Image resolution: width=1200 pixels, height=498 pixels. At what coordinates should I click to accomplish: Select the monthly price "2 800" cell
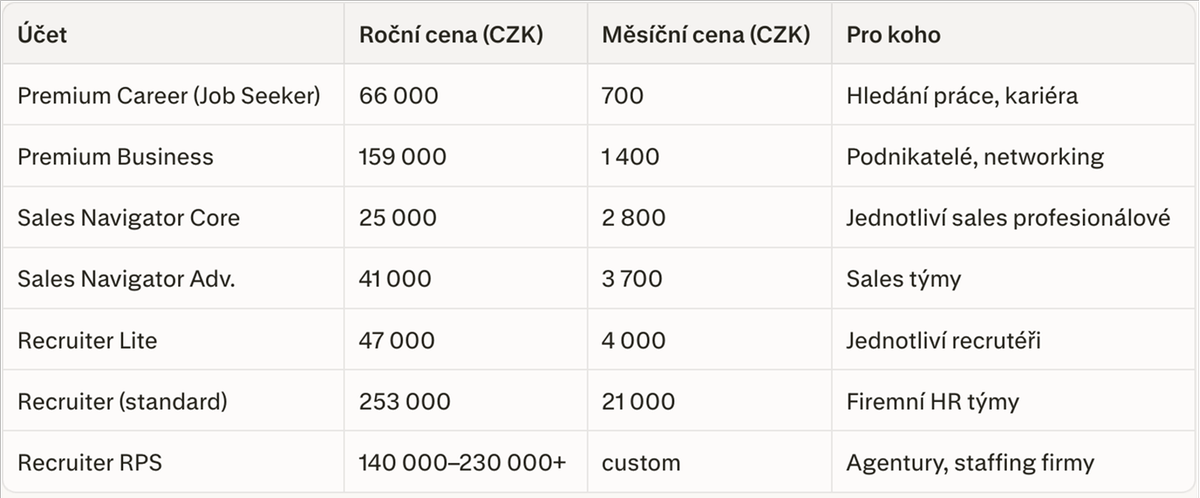633,218
